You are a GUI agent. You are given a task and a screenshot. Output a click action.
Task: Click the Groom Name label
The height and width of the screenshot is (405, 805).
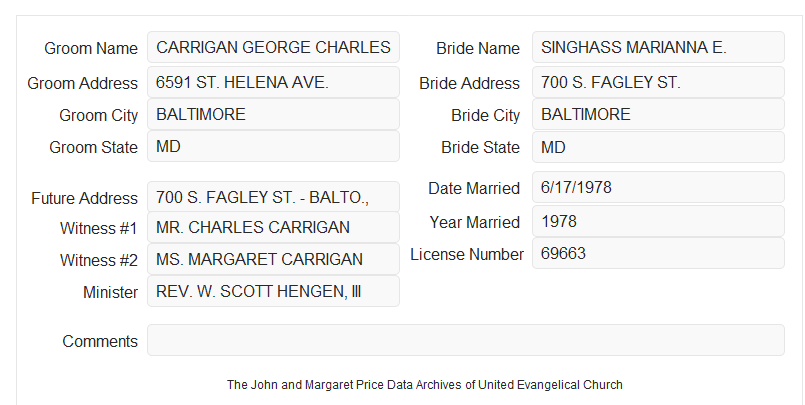(91, 48)
